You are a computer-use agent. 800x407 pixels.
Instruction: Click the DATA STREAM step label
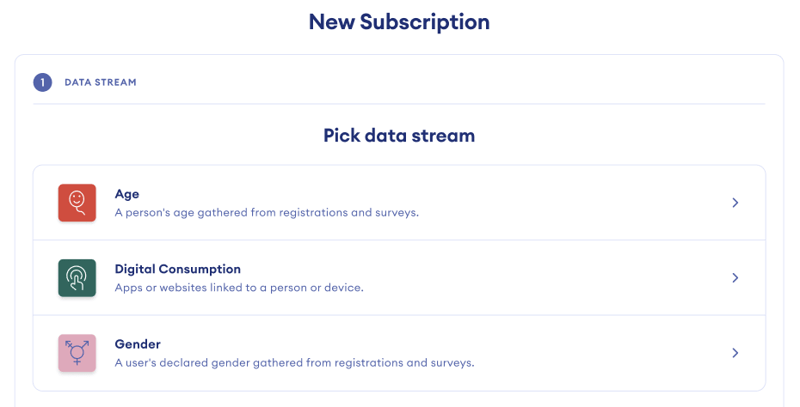tap(101, 82)
